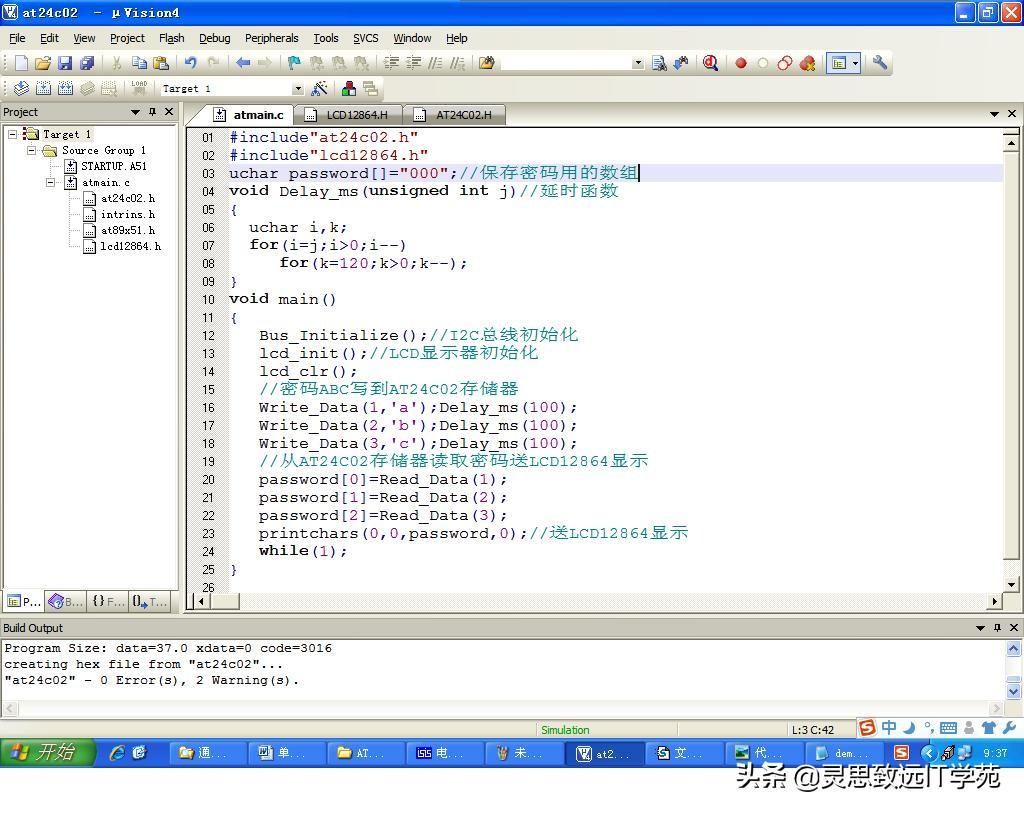This screenshot has width=1024, height=813.
Task: Click the Undo arrow icon
Action: [x=190, y=63]
